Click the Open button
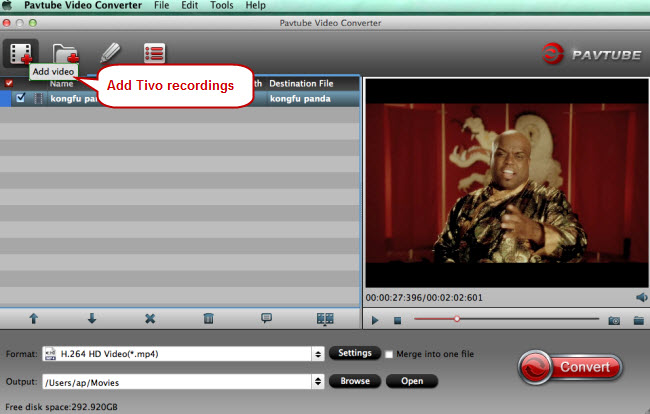The width and height of the screenshot is (650, 414). coord(412,381)
